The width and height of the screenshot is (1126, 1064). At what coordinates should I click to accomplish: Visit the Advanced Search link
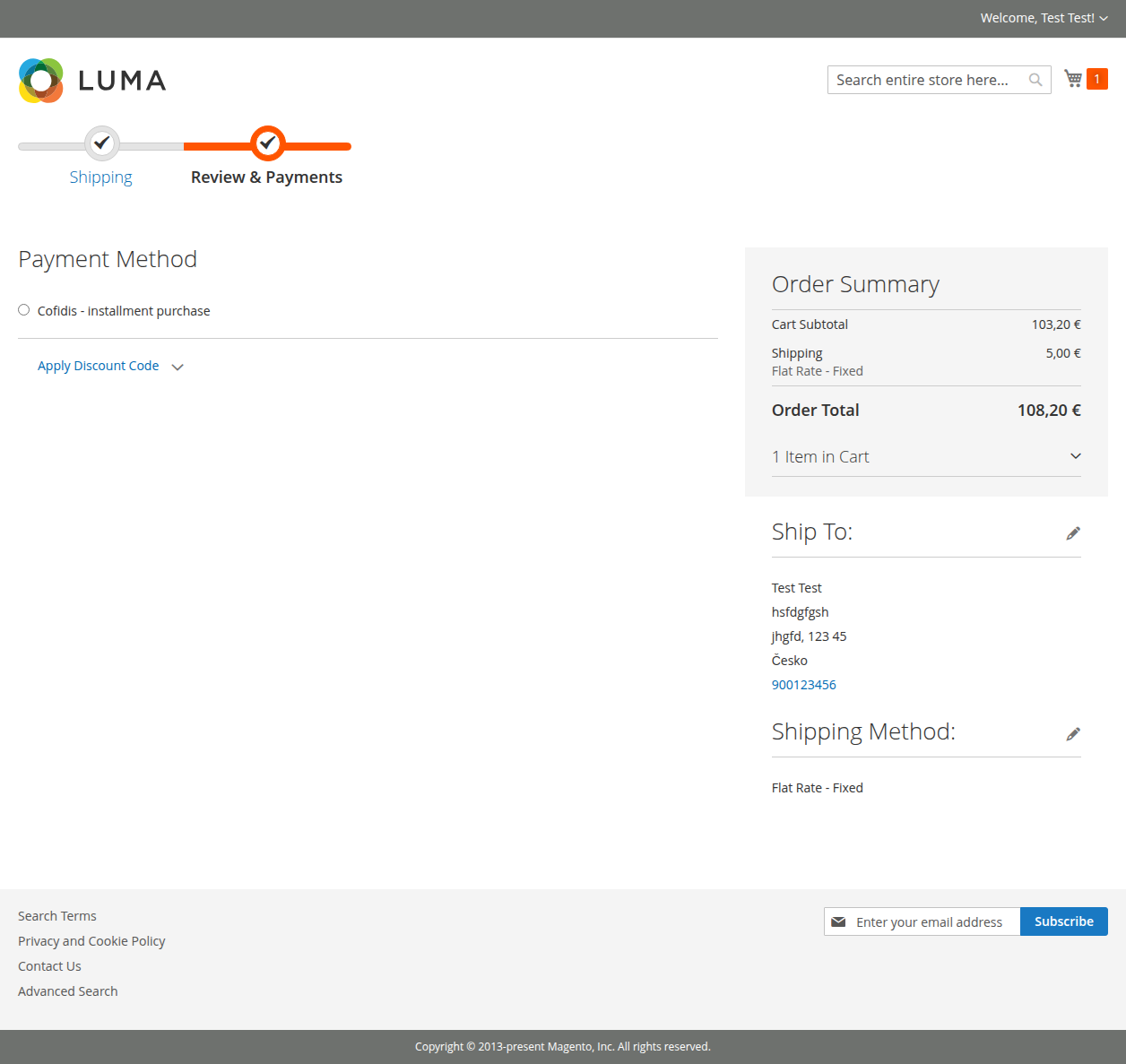pyautogui.click(x=67, y=990)
